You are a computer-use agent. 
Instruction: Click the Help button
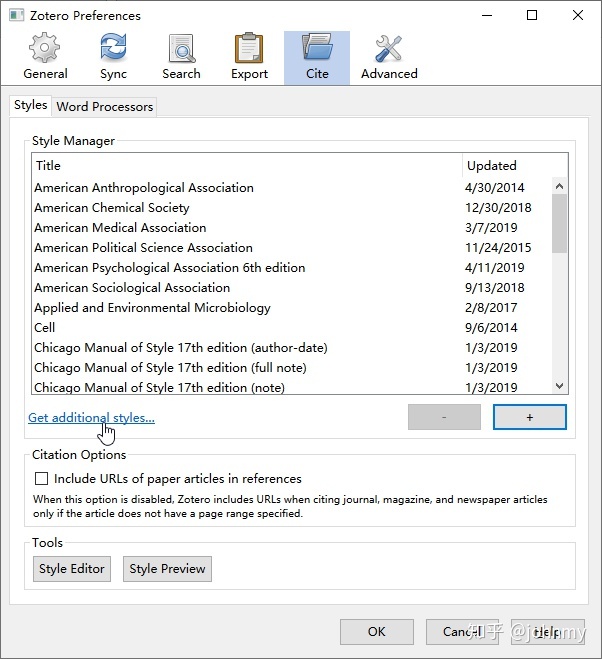(548, 632)
